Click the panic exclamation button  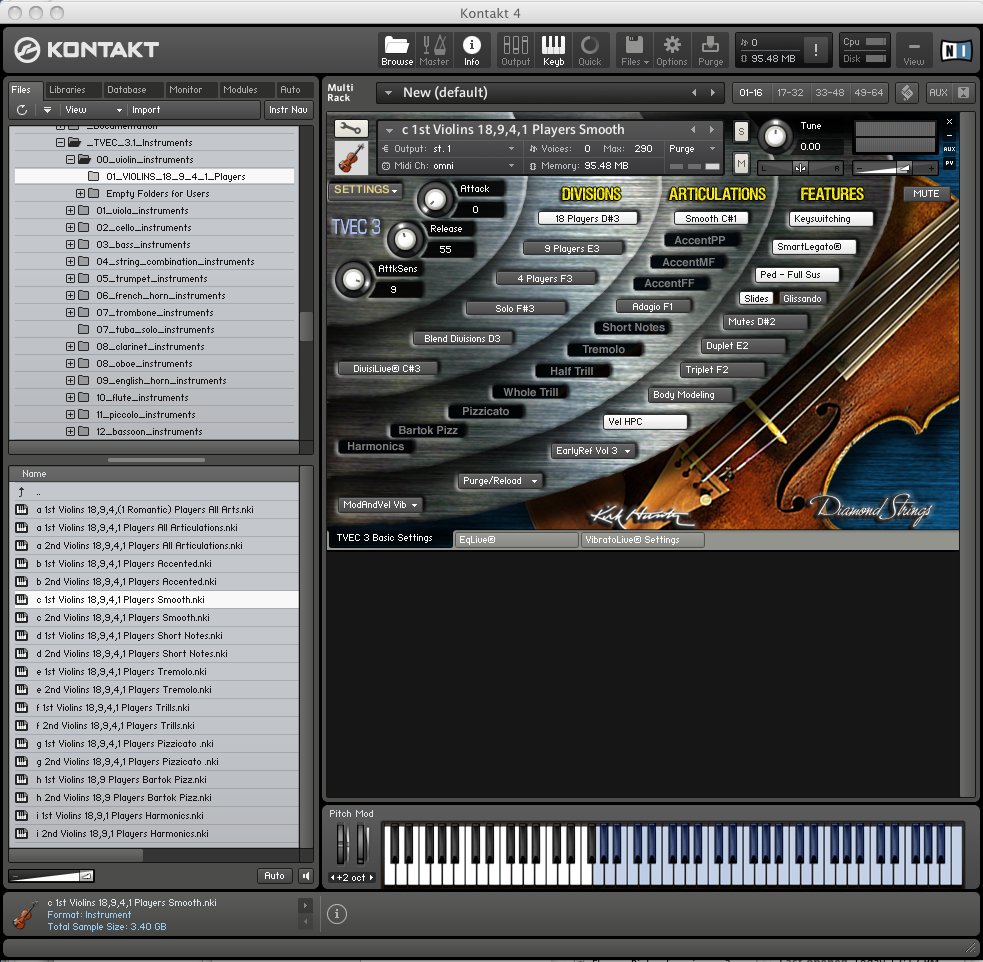(x=815, y=50)
